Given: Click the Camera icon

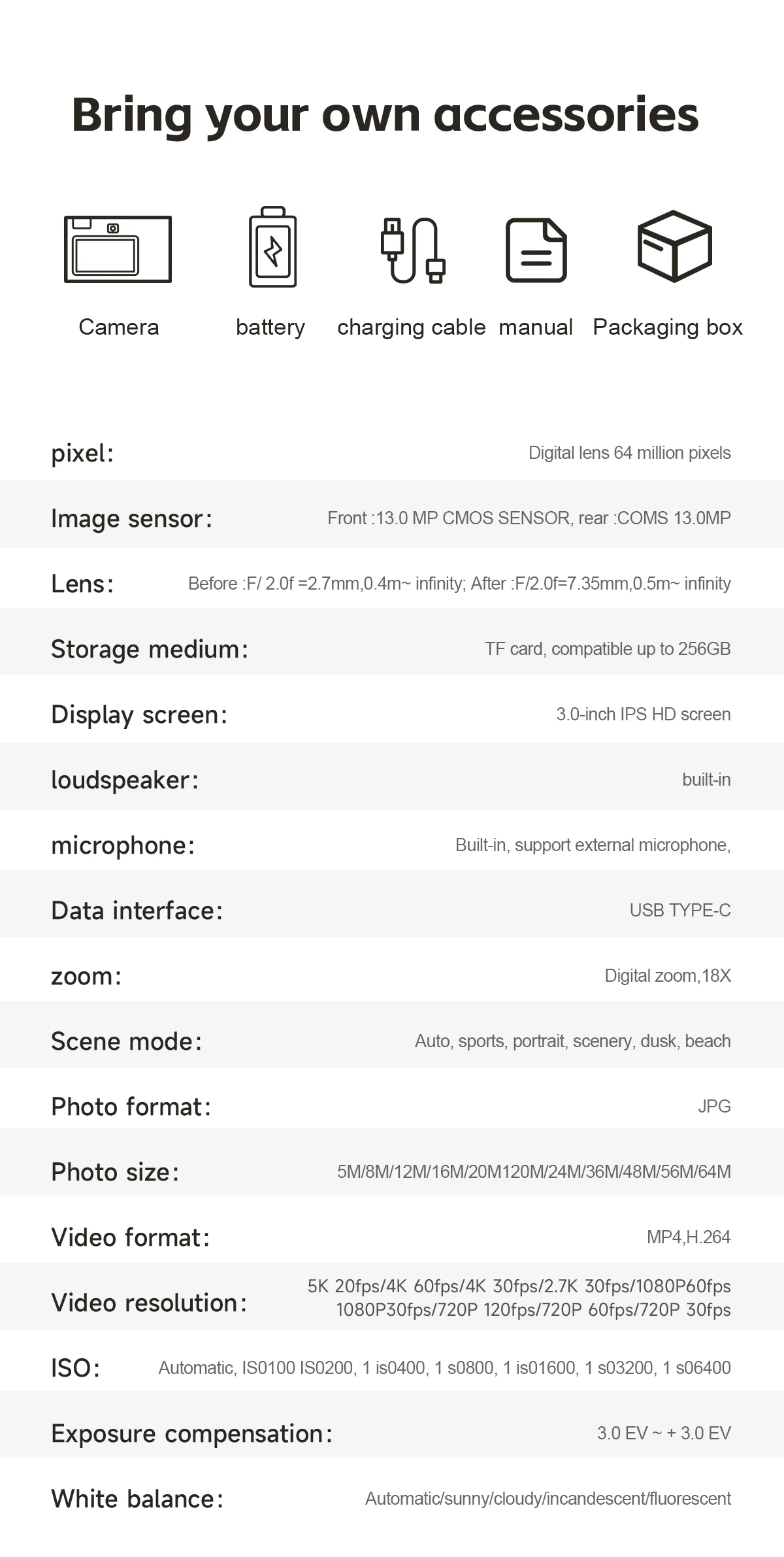Looking at the screenshot, I should click(x=118, y=249).
